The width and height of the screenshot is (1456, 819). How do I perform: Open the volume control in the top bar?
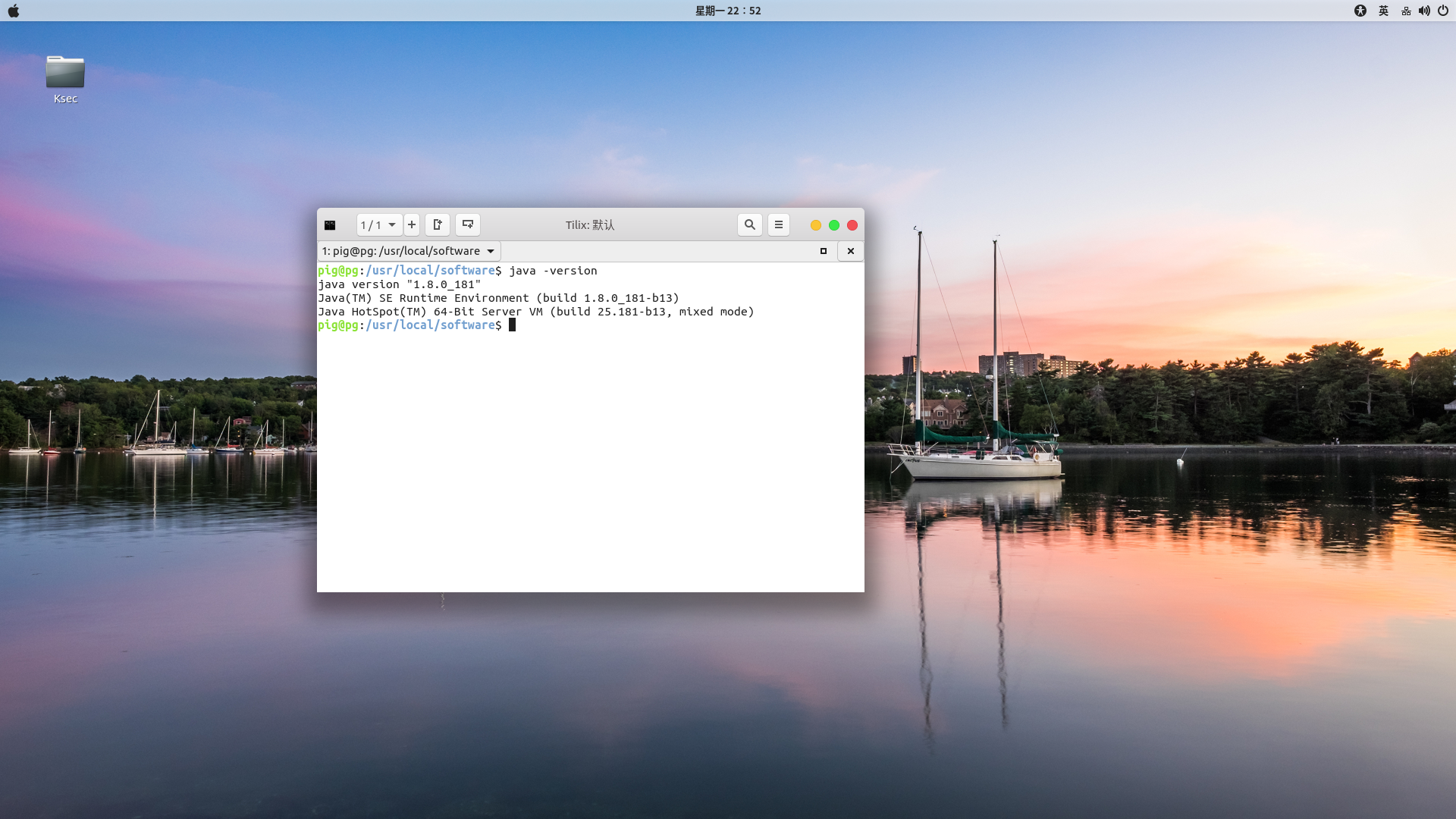(1424, 11)
